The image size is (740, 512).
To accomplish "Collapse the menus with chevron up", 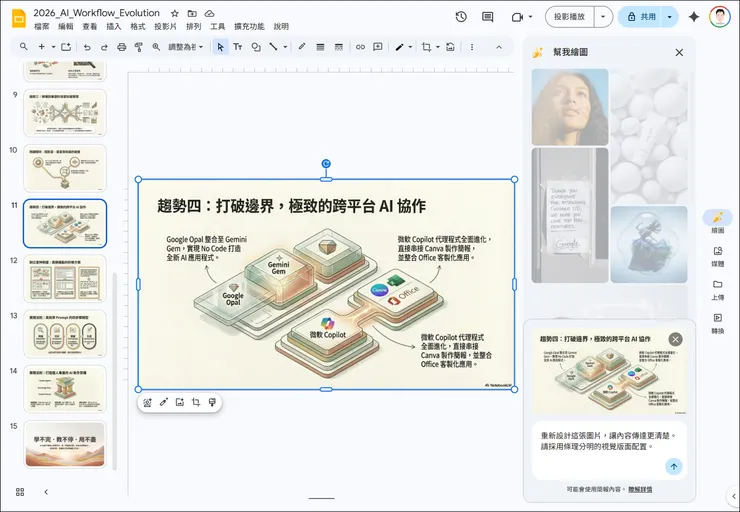I will pos(499,47).
